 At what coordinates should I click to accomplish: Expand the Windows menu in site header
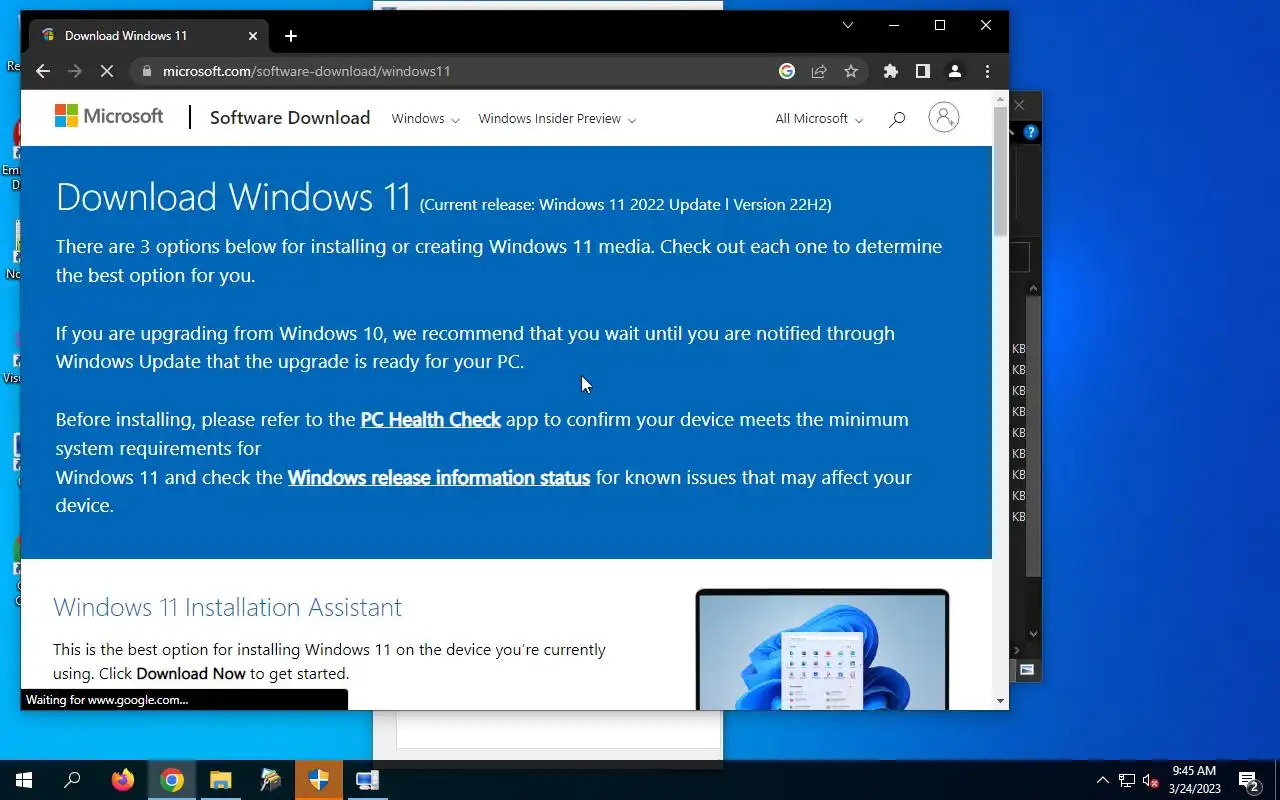click(x=426, y=118)
